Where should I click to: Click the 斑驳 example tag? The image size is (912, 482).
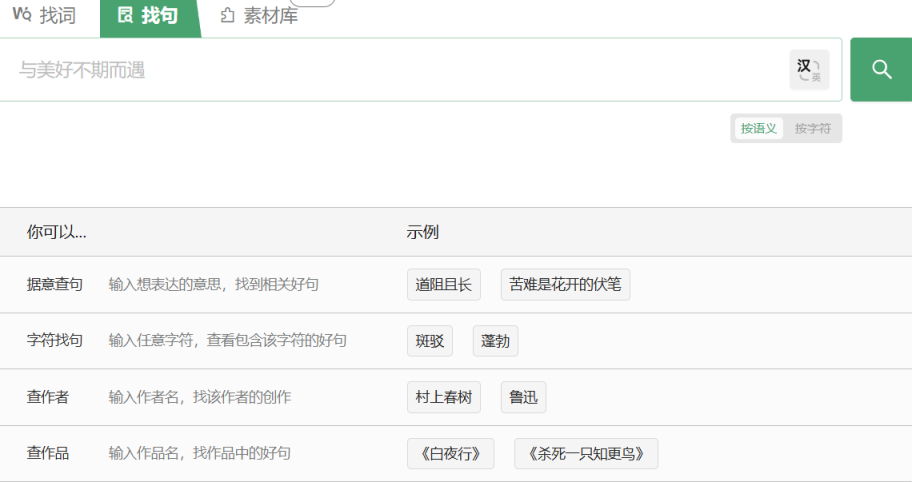coord(430,341)
